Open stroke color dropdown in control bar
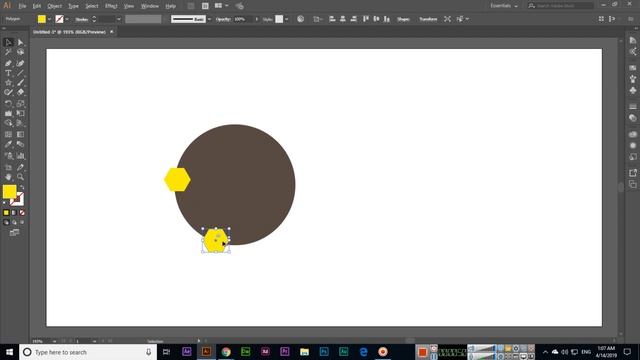 click(x=67, y=19)
